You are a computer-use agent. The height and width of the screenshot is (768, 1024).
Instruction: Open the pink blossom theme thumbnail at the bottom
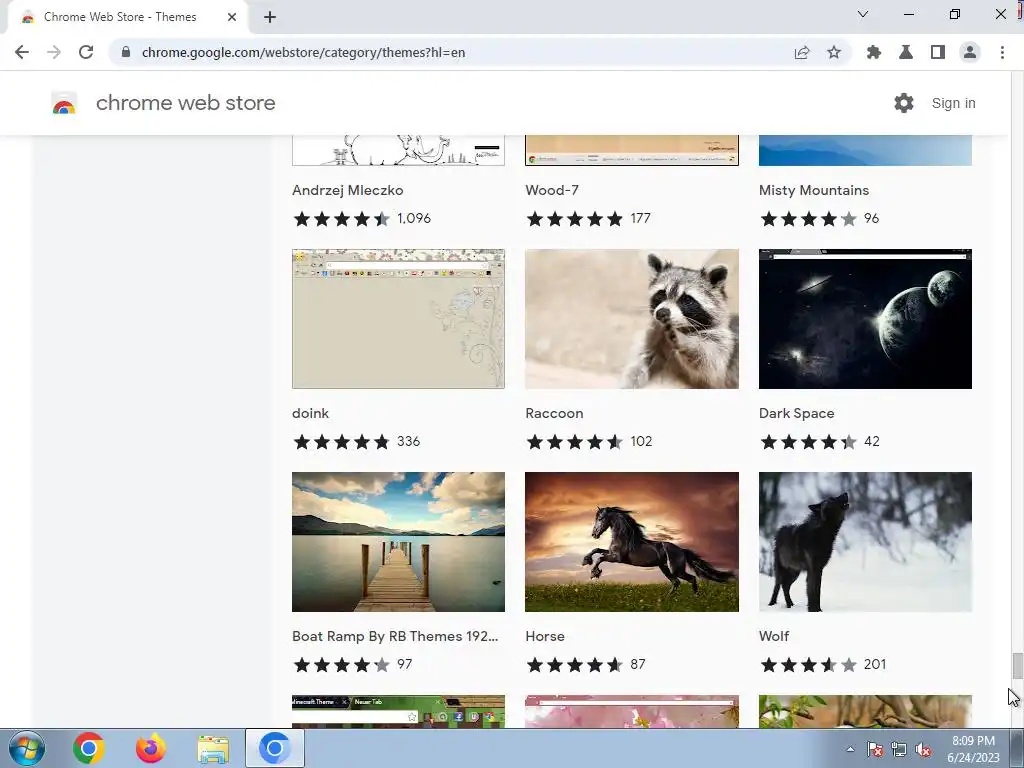point(632,711)
